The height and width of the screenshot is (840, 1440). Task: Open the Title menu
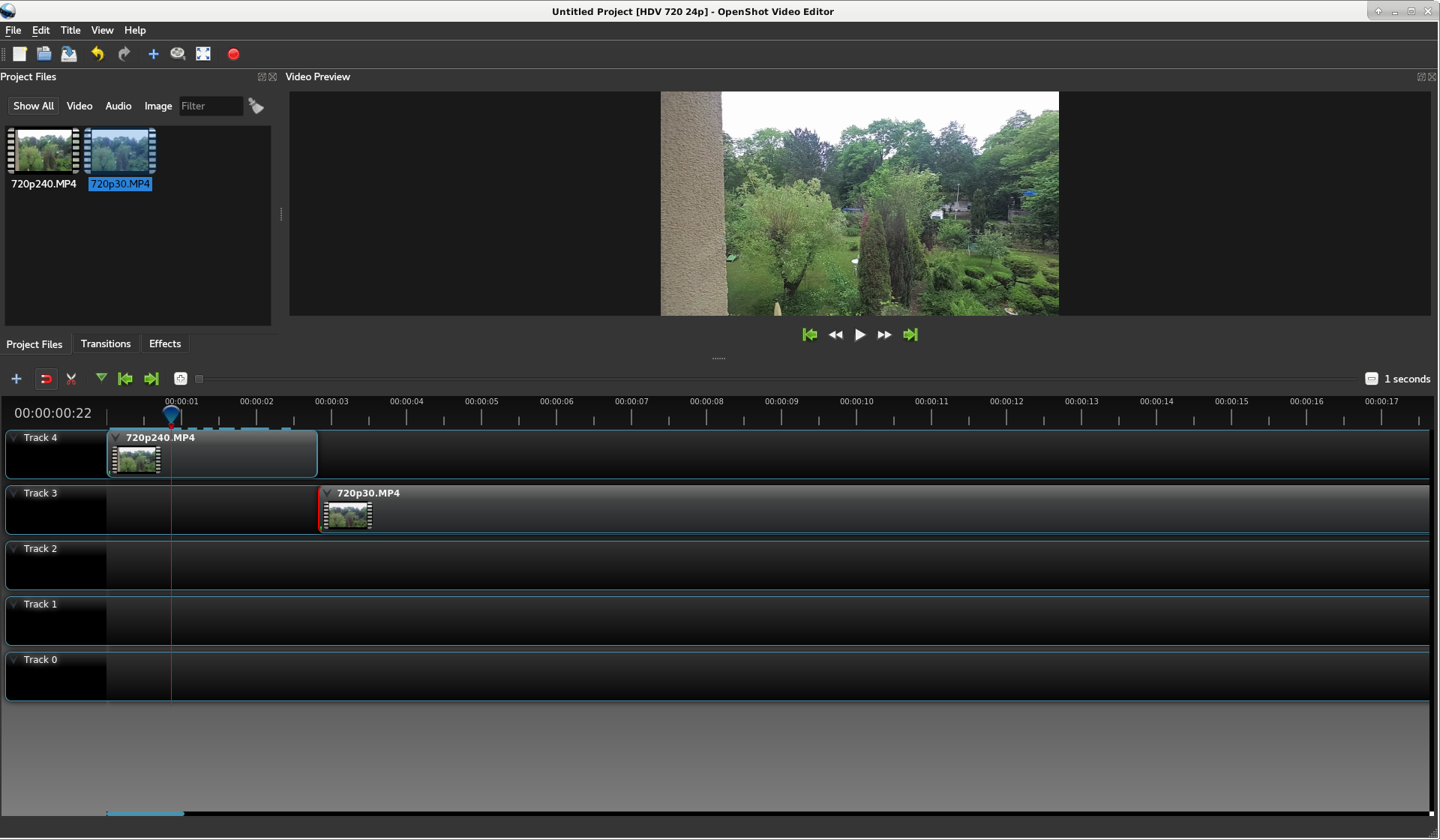pos(70,30)
